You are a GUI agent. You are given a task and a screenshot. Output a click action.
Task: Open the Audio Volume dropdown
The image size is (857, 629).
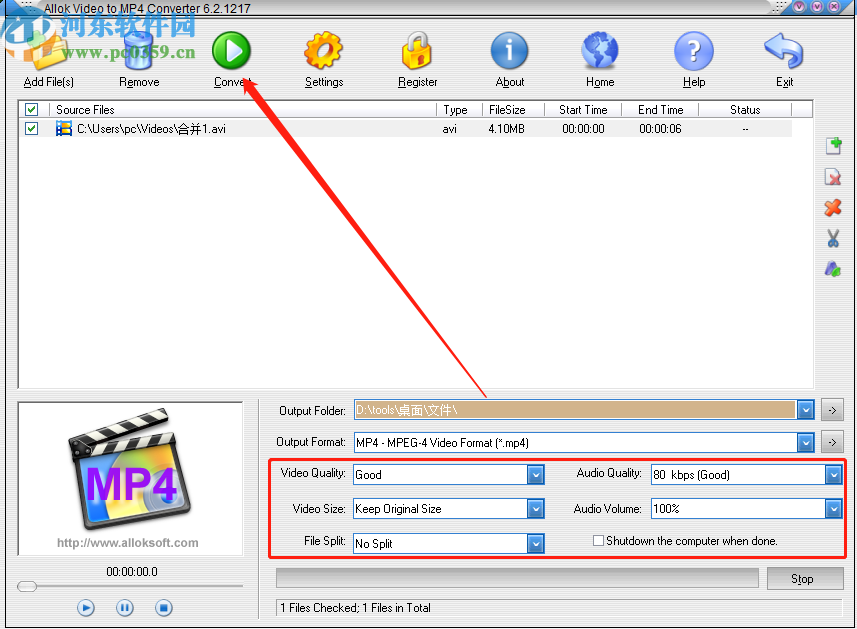pyautogui.click(x=833, y=509)
